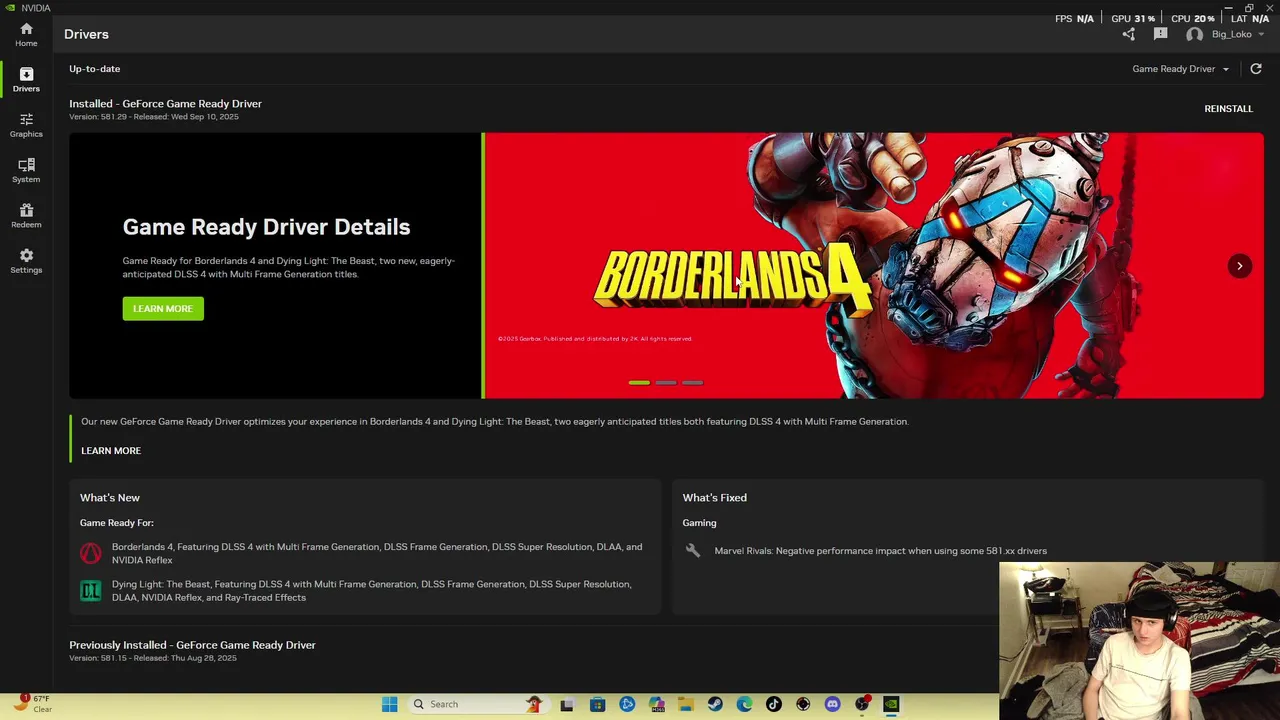Open TikTok from taskbar
The image size is (1280, 720).
(x=773, y=704)
